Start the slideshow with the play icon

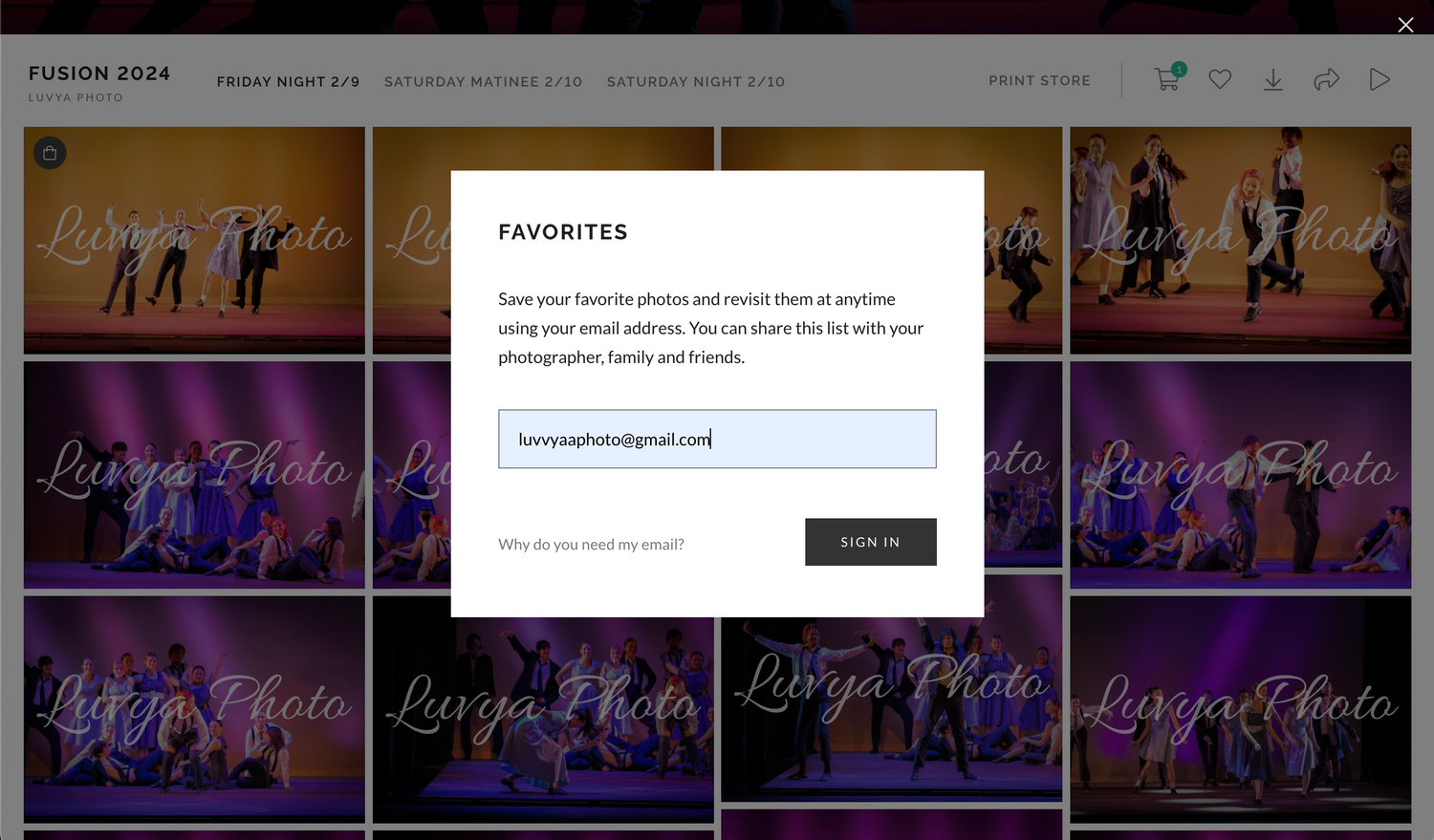pos(1380,79)
